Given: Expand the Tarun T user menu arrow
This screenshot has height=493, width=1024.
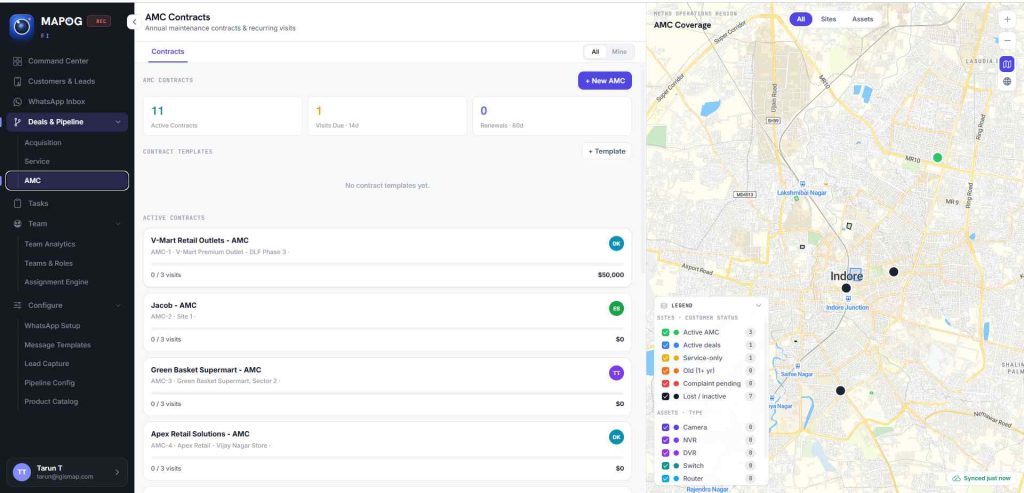Looking at the screenshot, I should tap(118, 472).
